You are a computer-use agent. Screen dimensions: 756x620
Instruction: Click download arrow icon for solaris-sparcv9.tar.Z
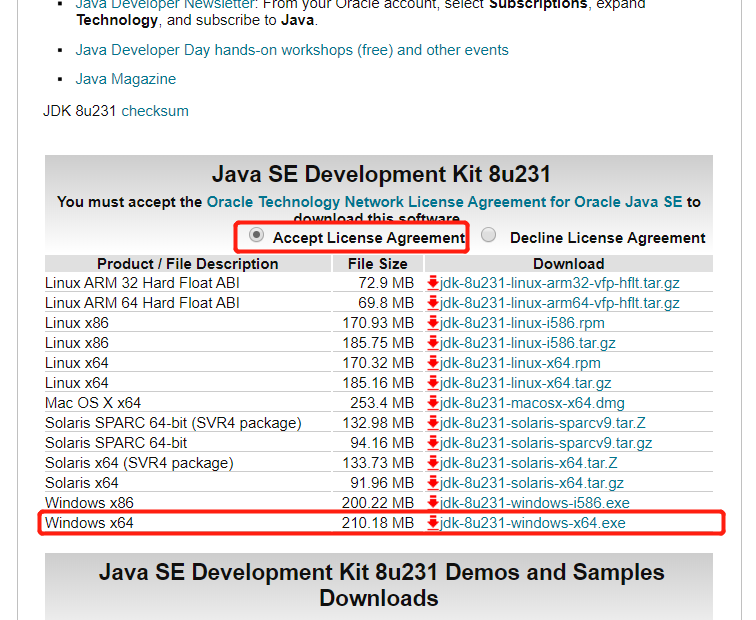[433, 423]
